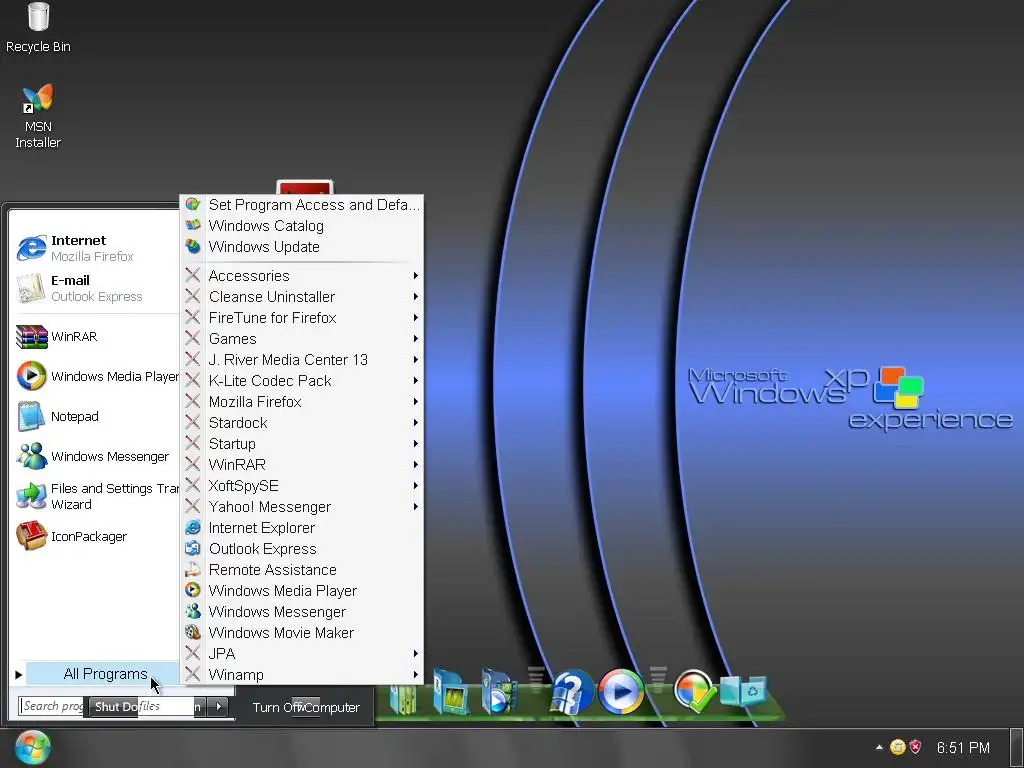1024x768 pixels.
Task: Launch Windows Update from programs list
Action: 302,246
